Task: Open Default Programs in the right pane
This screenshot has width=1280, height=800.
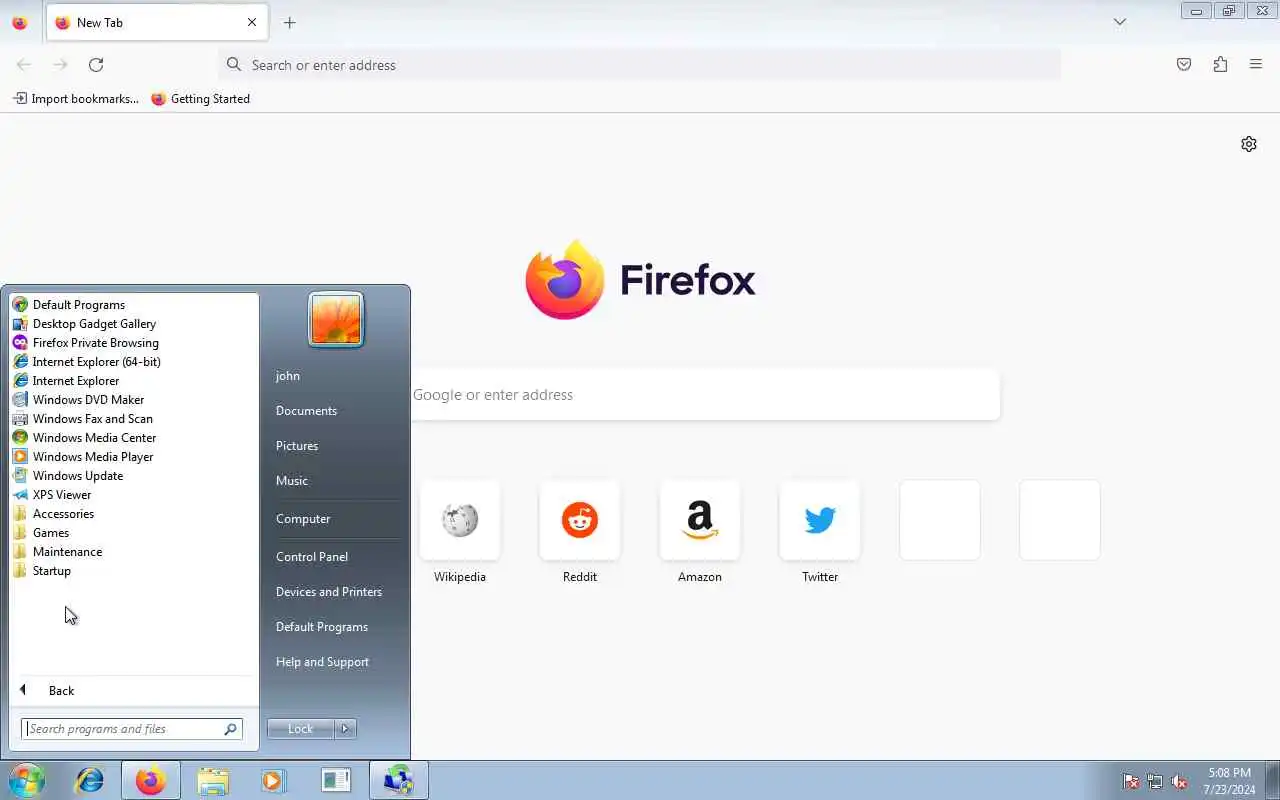Action: [322, 627]
